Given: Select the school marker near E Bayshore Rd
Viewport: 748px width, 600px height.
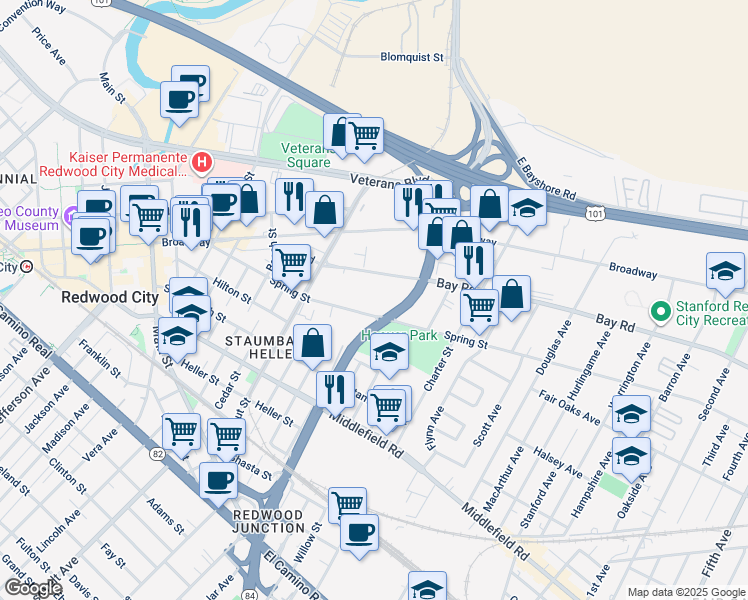Looking at the screenshot, I should pyautogui.click(x=527, y=211).
